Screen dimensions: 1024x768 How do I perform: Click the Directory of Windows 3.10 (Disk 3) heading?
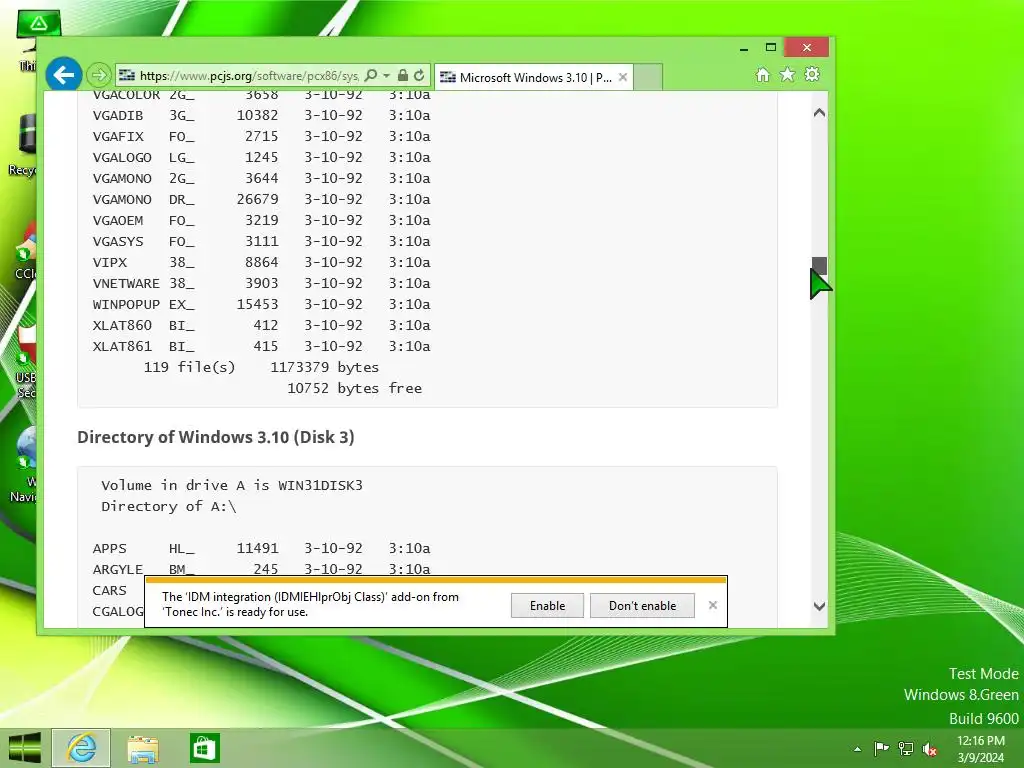[216, 437]
